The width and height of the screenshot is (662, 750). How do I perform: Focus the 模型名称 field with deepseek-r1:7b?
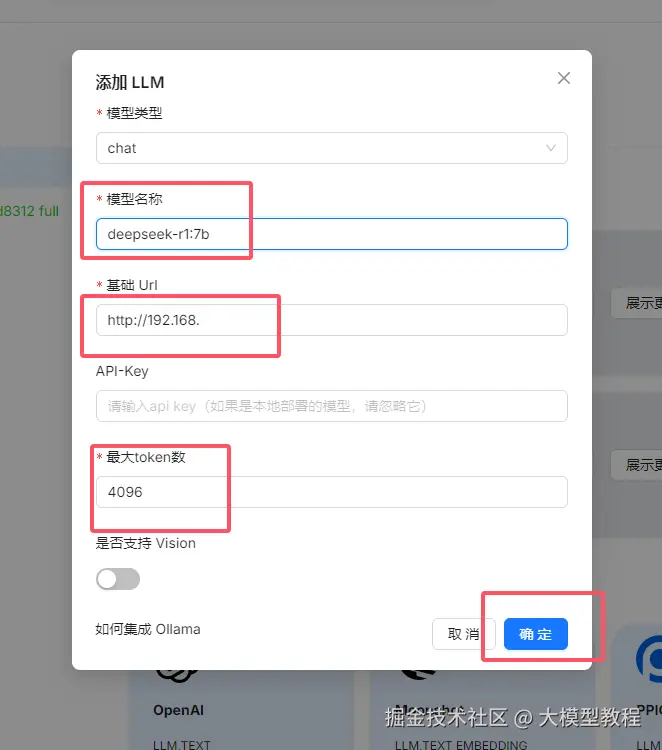click(331, 234)
